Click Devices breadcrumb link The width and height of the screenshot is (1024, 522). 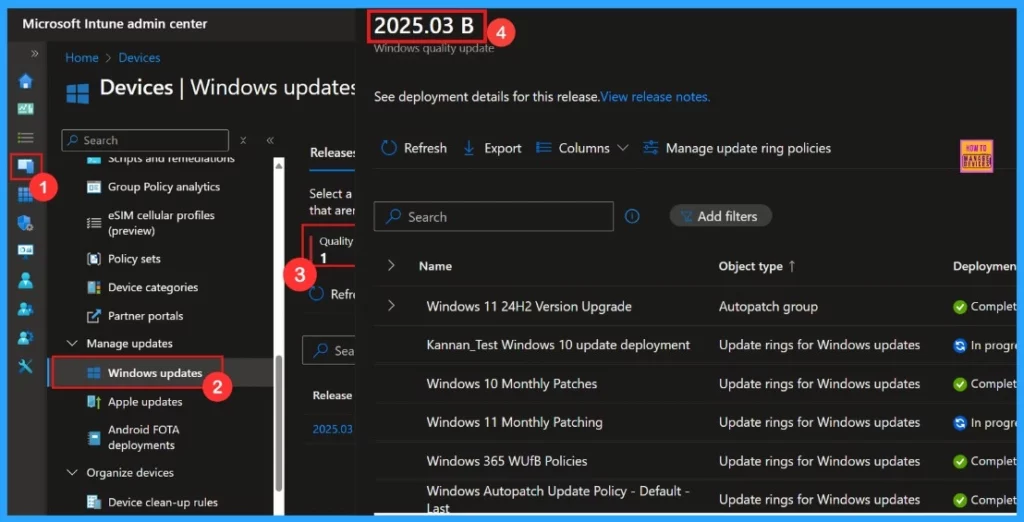pos(139,57)
